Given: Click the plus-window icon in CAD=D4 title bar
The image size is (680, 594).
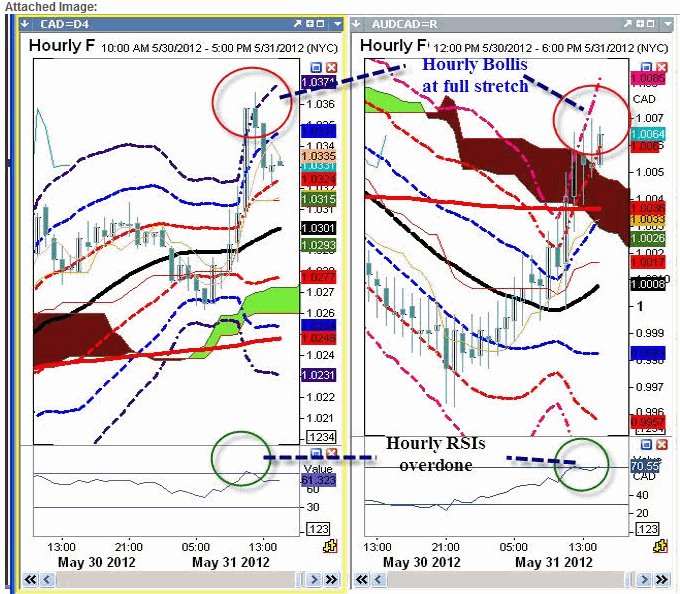Looking at the screenshot, I should tap(310, 24).
